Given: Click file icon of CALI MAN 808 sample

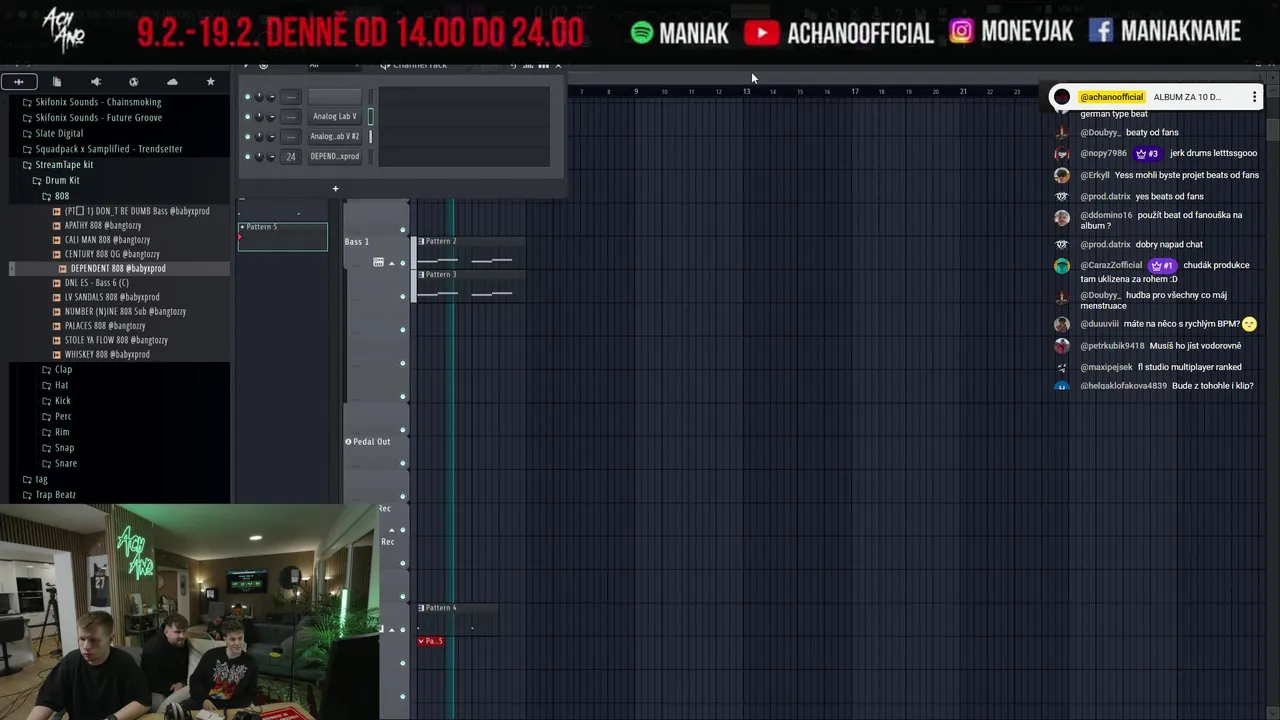Looking at the screenshot, I should coord(57,240).
